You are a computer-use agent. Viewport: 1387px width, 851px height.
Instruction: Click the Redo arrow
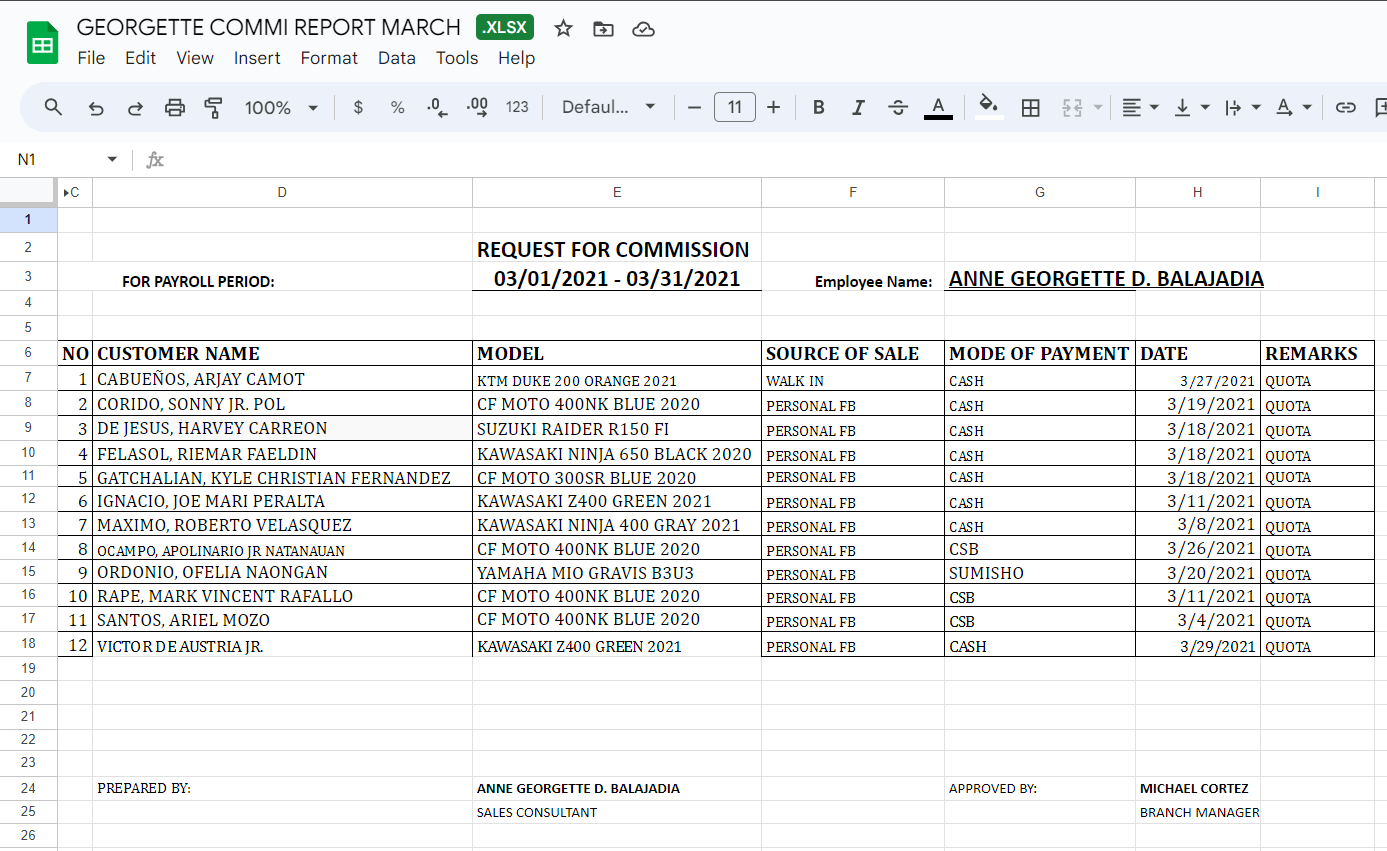pos(135,107)
